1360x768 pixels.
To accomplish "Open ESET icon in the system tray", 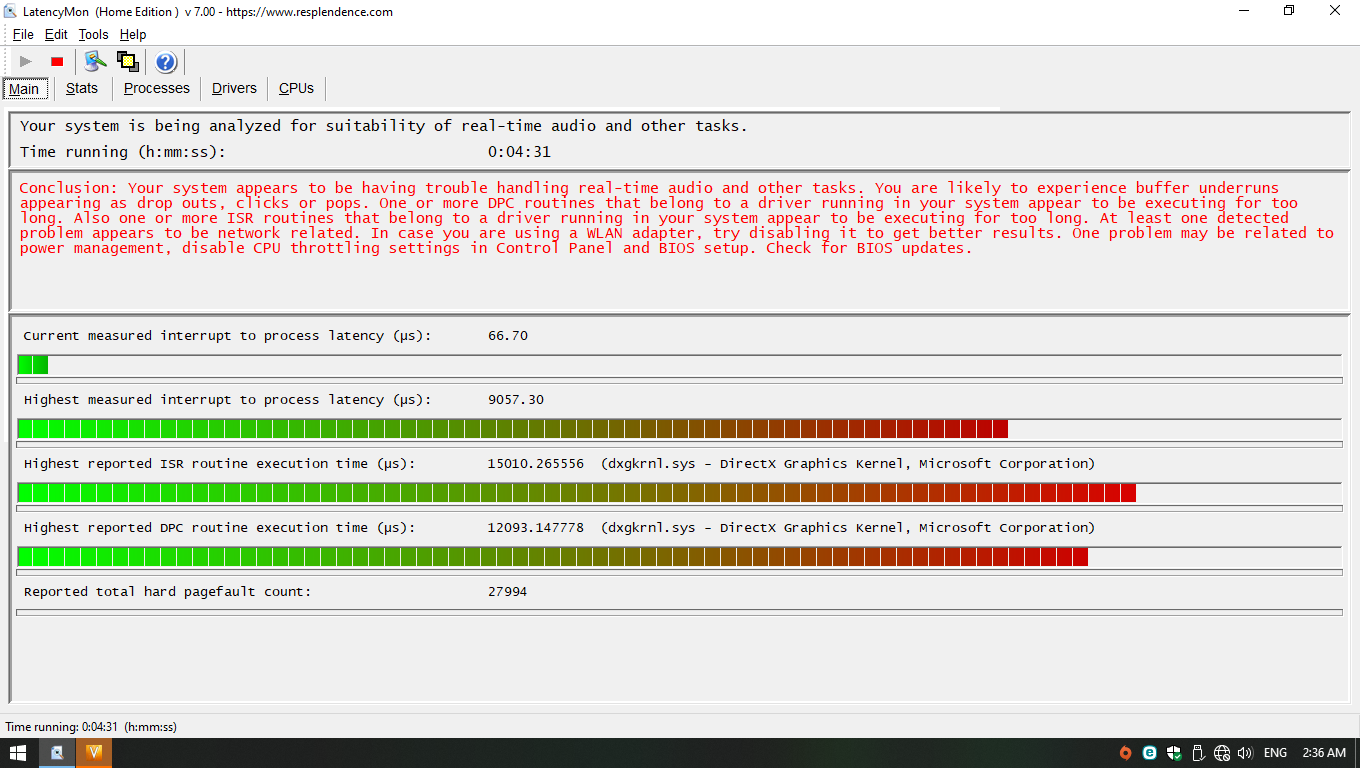I will tap(1150, 753).
